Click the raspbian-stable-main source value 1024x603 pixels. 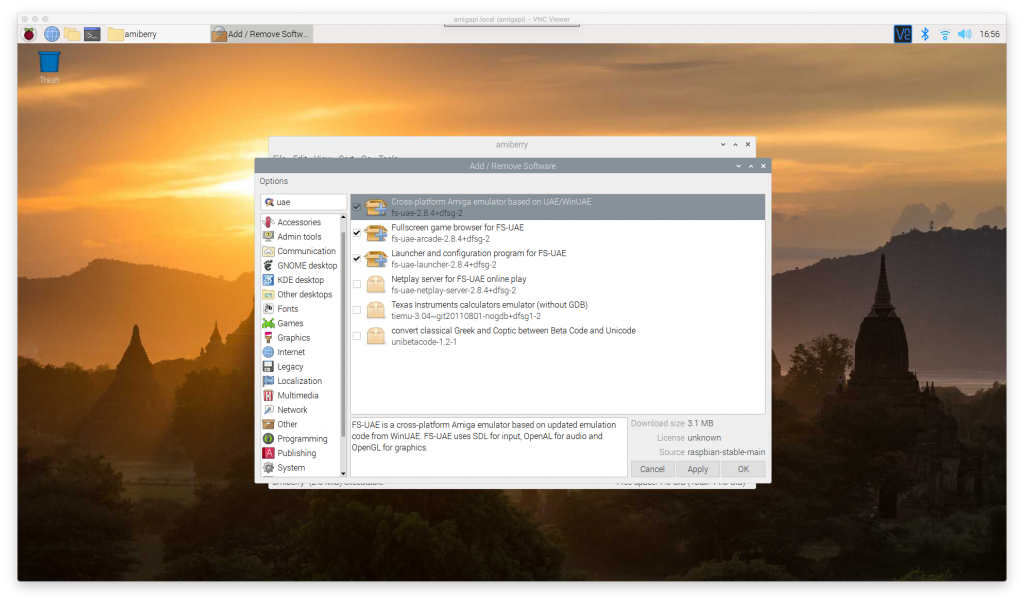tap(726, 452)
